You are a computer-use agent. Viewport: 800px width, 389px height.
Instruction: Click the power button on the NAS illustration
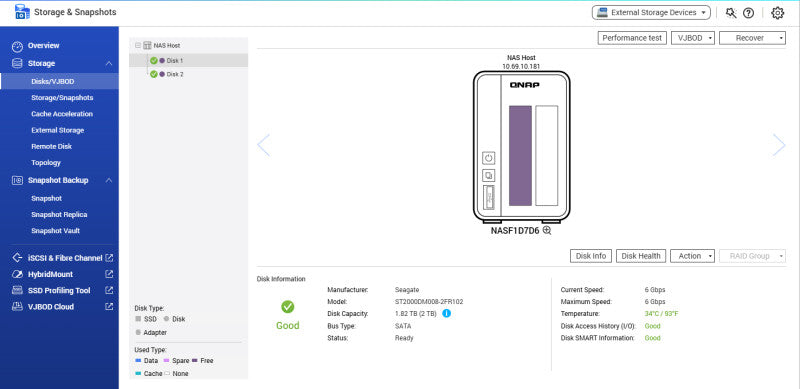tap(488, 158)
